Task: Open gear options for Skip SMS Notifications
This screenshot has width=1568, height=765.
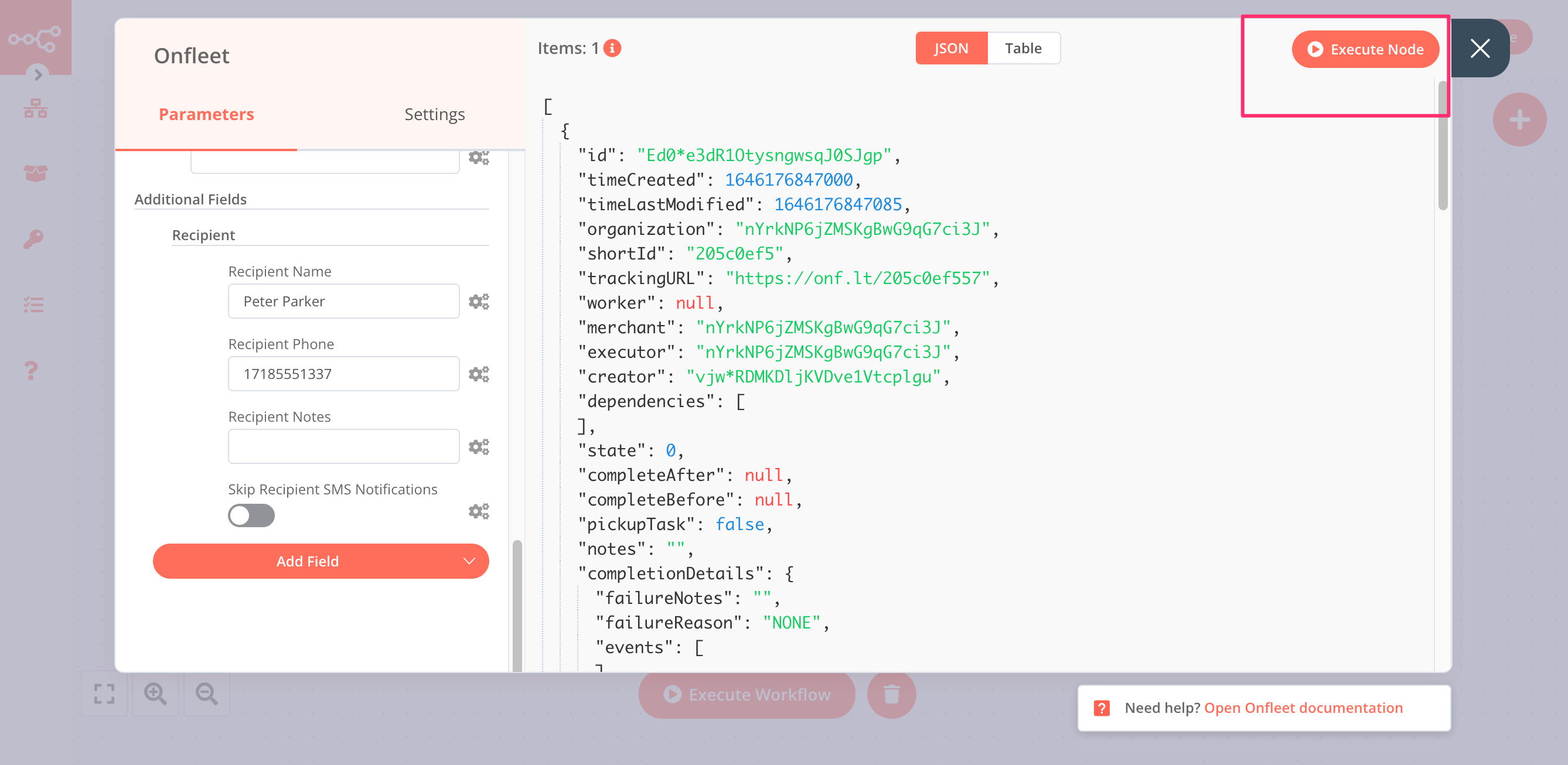Action: coord(479,511)
